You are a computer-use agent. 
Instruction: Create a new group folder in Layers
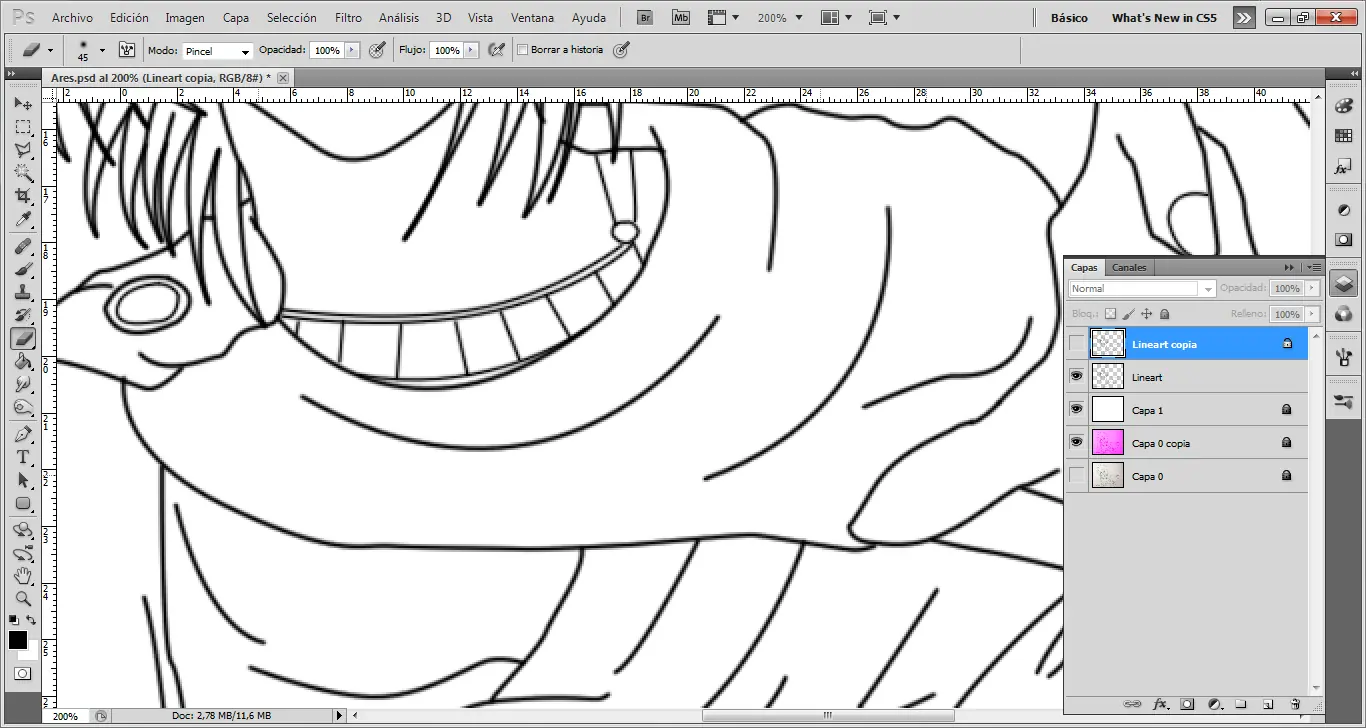point(1240,704)
